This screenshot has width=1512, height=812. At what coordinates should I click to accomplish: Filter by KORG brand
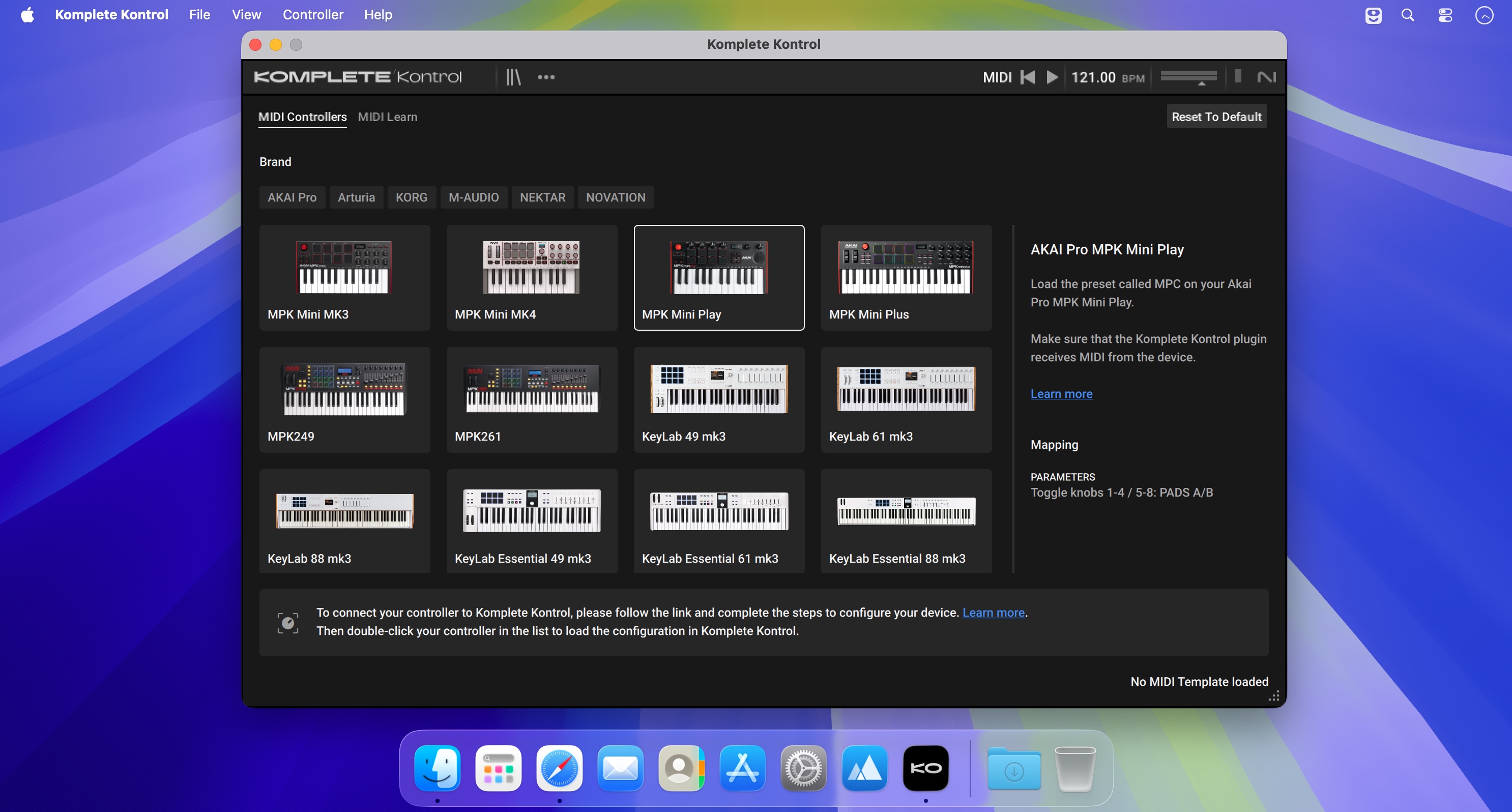tap(411, 197)
